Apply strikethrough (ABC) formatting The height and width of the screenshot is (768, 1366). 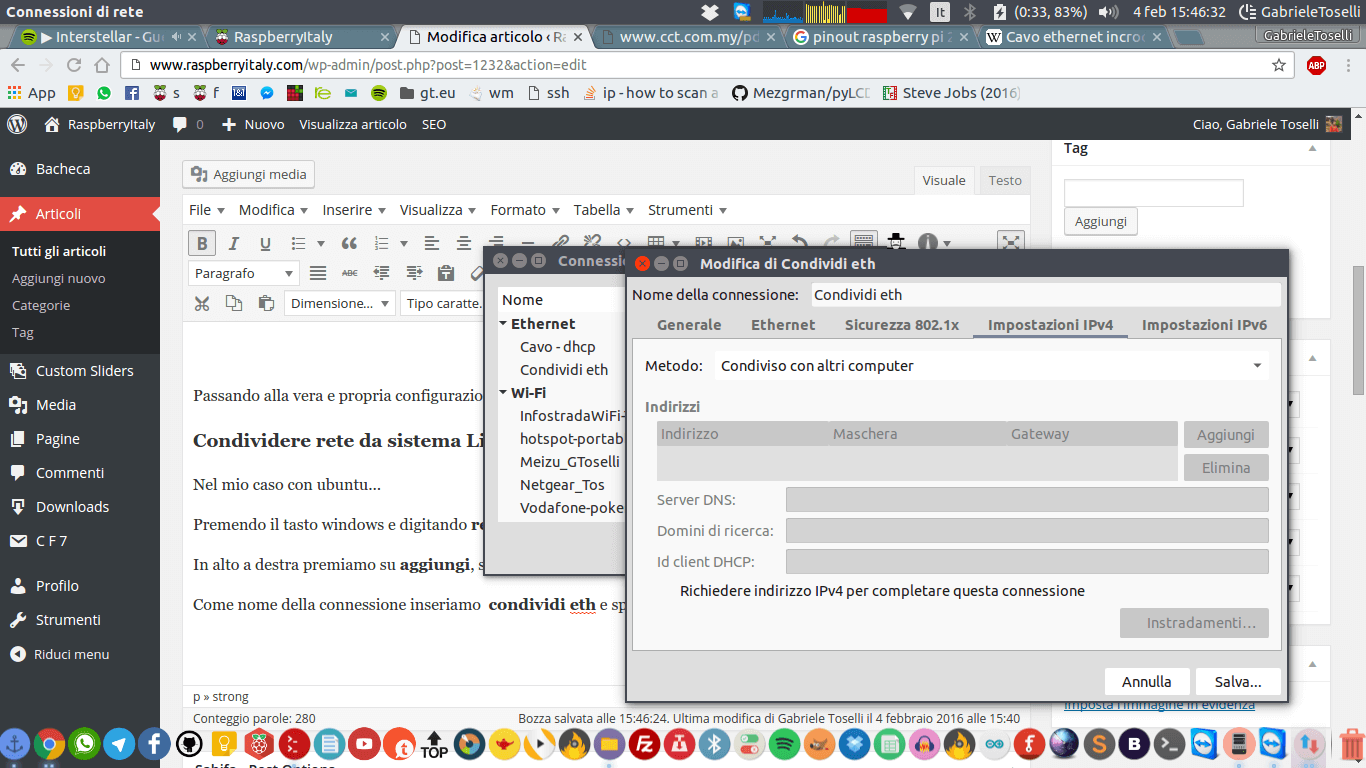[x=349, y=273]
